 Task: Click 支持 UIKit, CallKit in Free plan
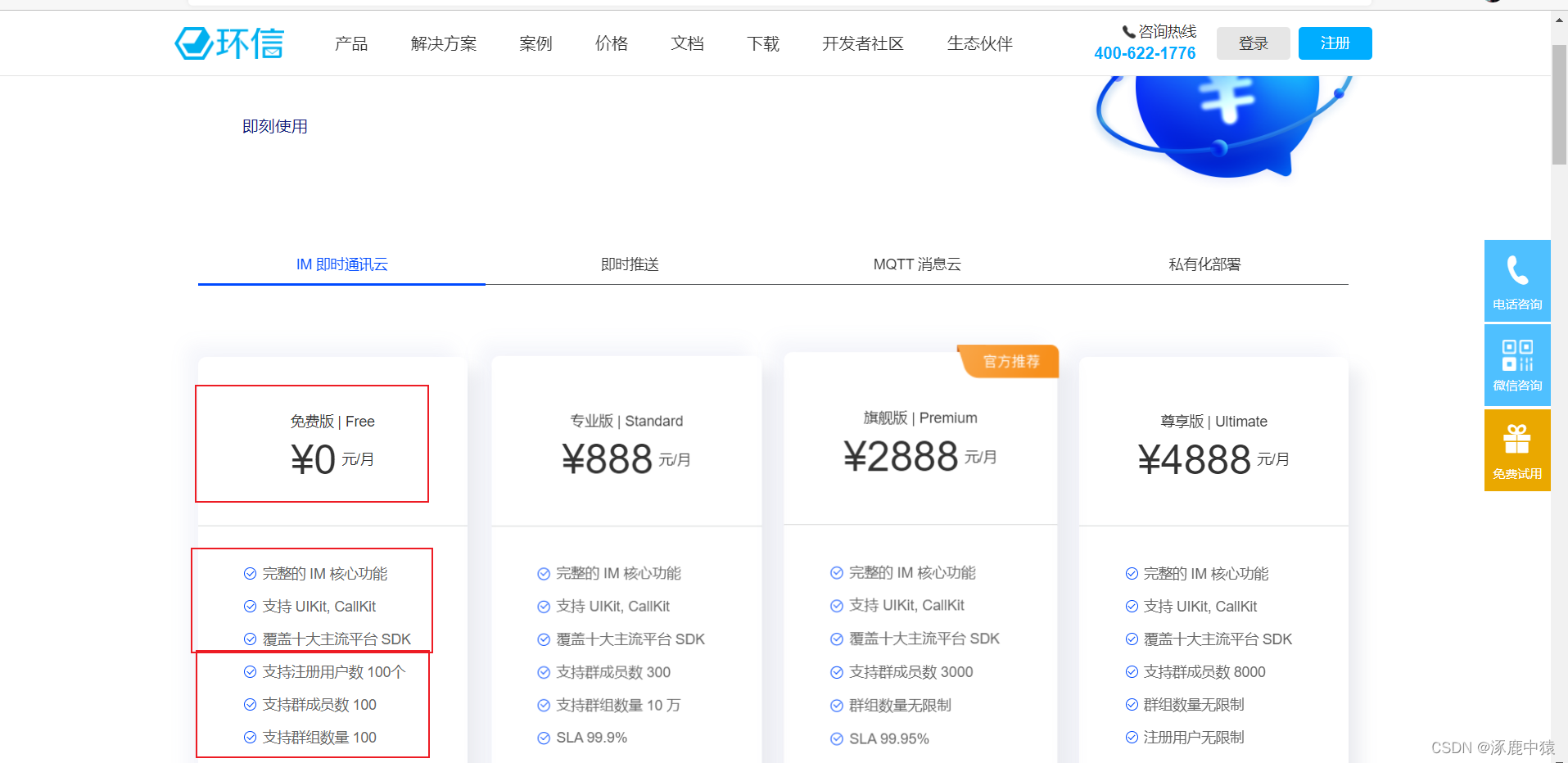coord(319,607)
